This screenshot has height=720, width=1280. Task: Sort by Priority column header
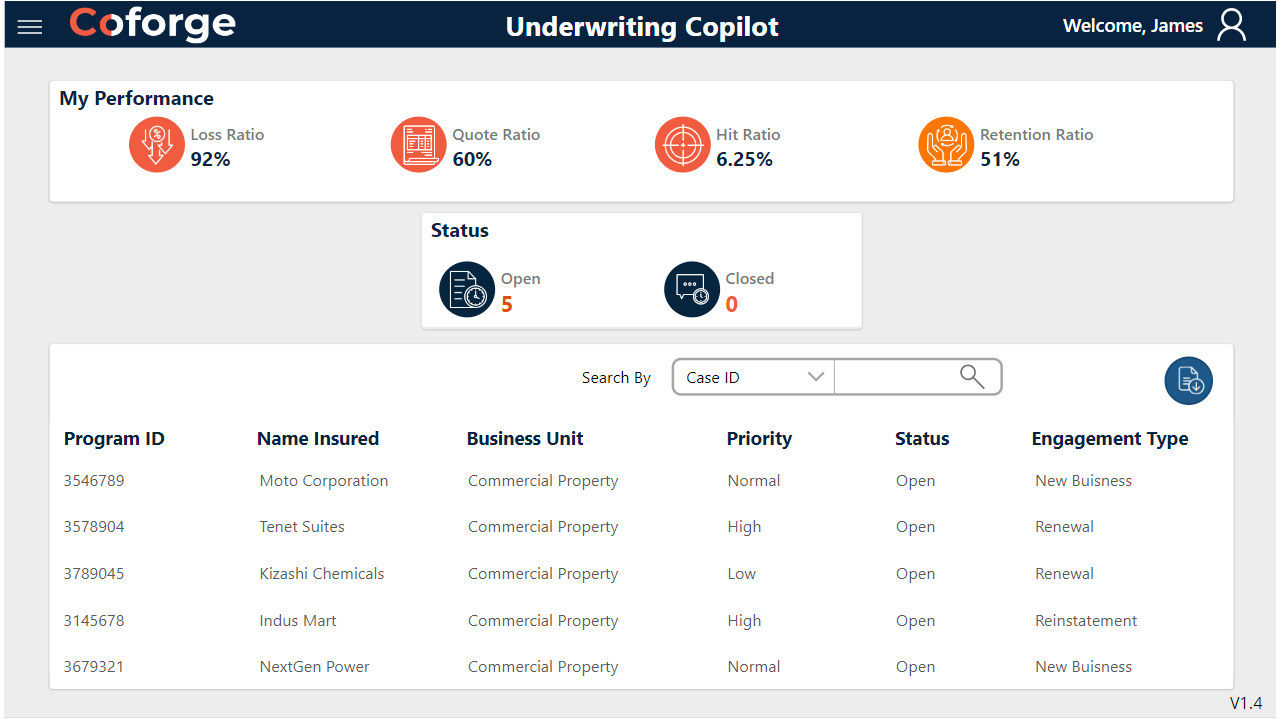[x=759, y=439]
